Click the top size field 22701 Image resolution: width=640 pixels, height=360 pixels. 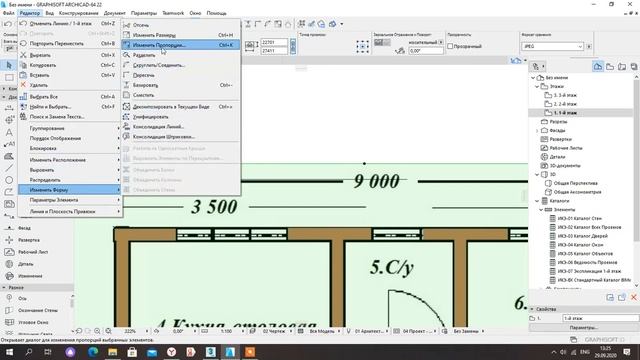[x=274, y=42]
